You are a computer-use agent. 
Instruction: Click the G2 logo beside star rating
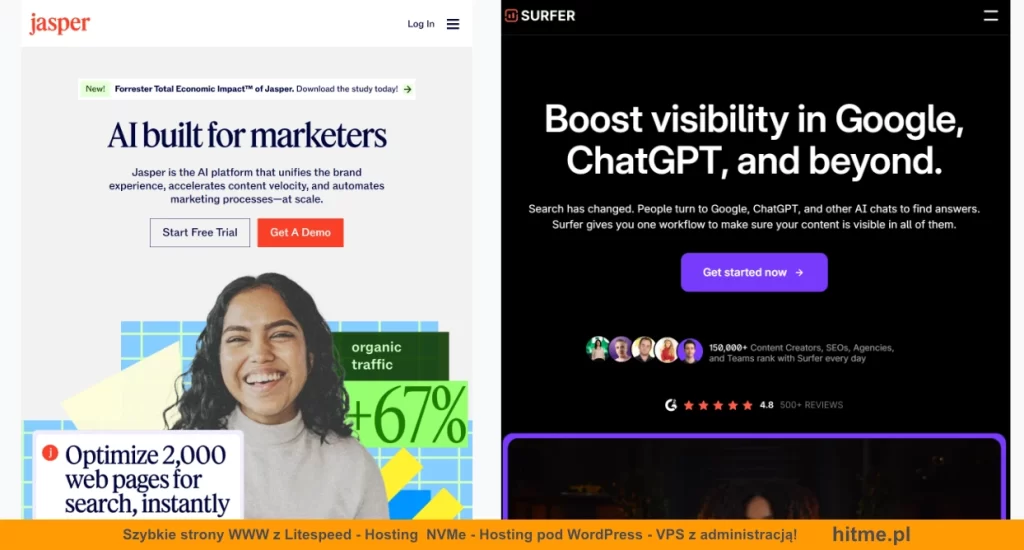pyautogui.click(x=671, y=405)
